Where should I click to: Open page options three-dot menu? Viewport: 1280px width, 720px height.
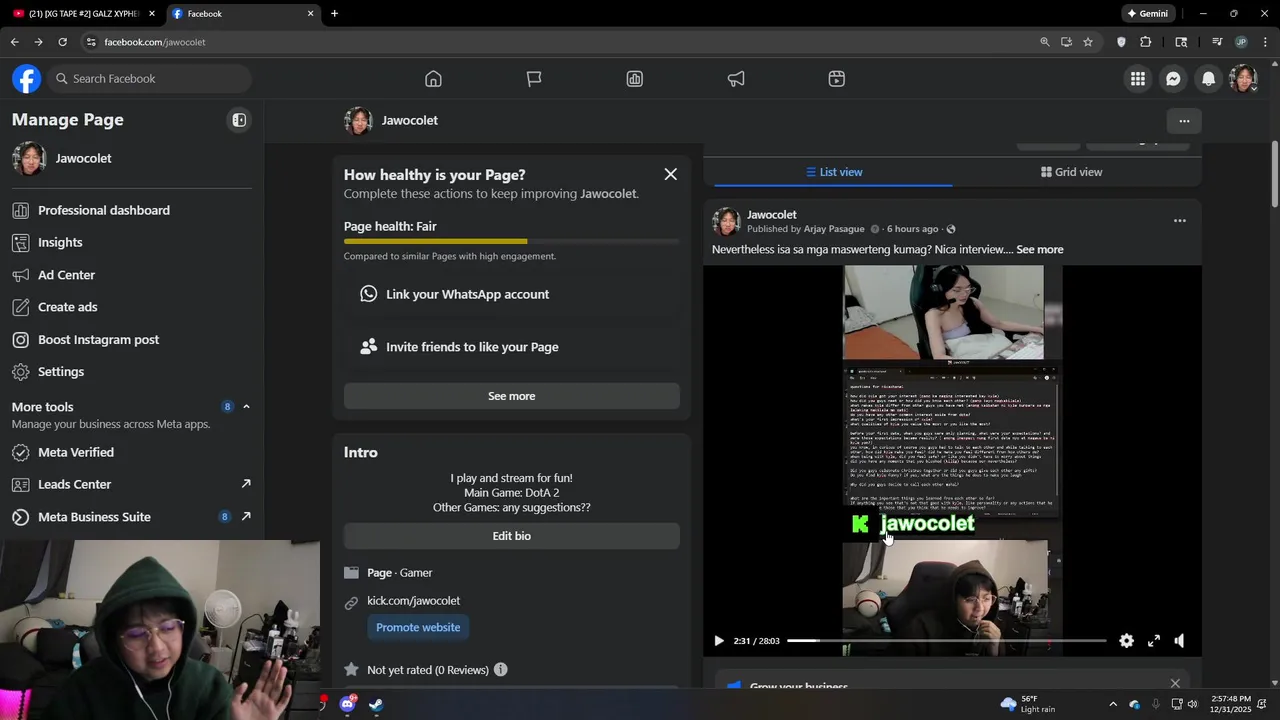1184,121
